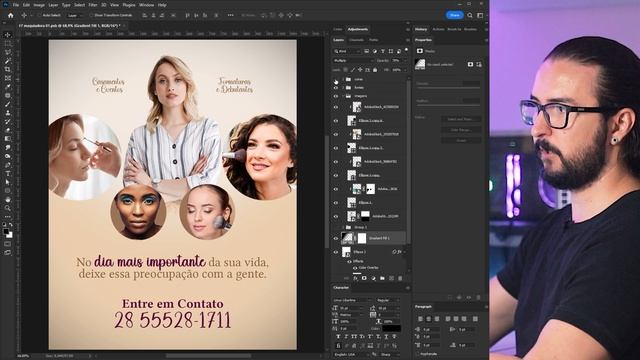Screen dimensions: 640x360
Task: Select the Hand tool
Action: [x=7, y=200]
